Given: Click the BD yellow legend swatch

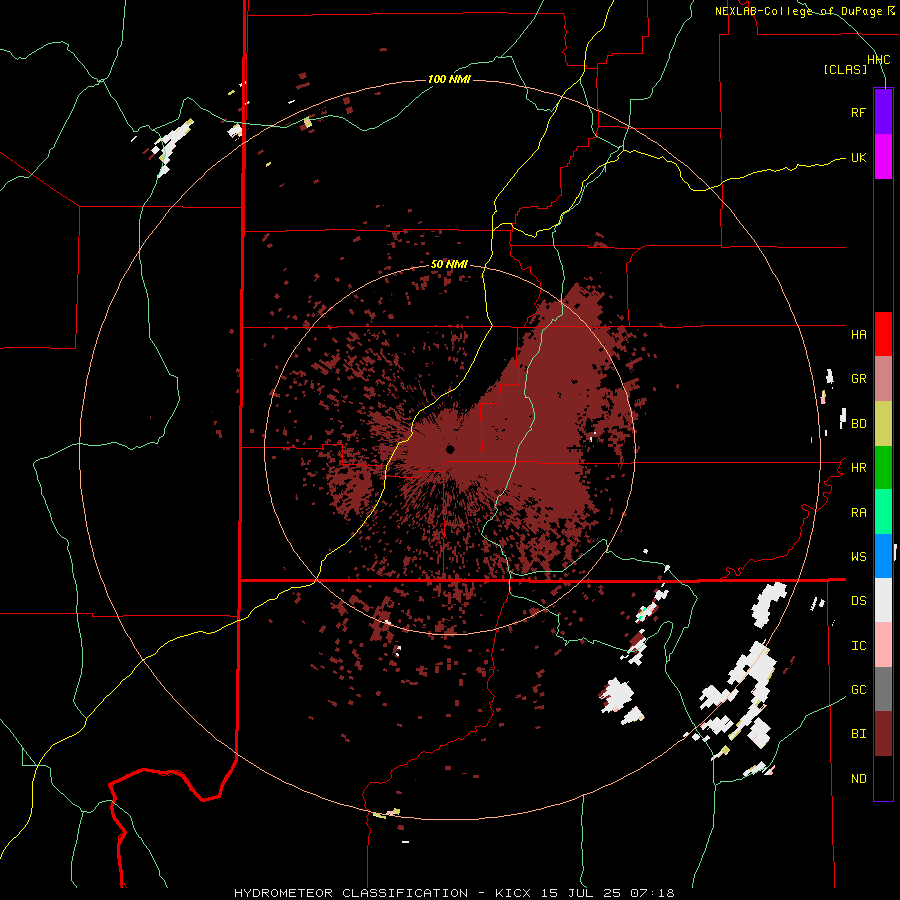Looking at the screenshot, I should [x=883, y=424].
